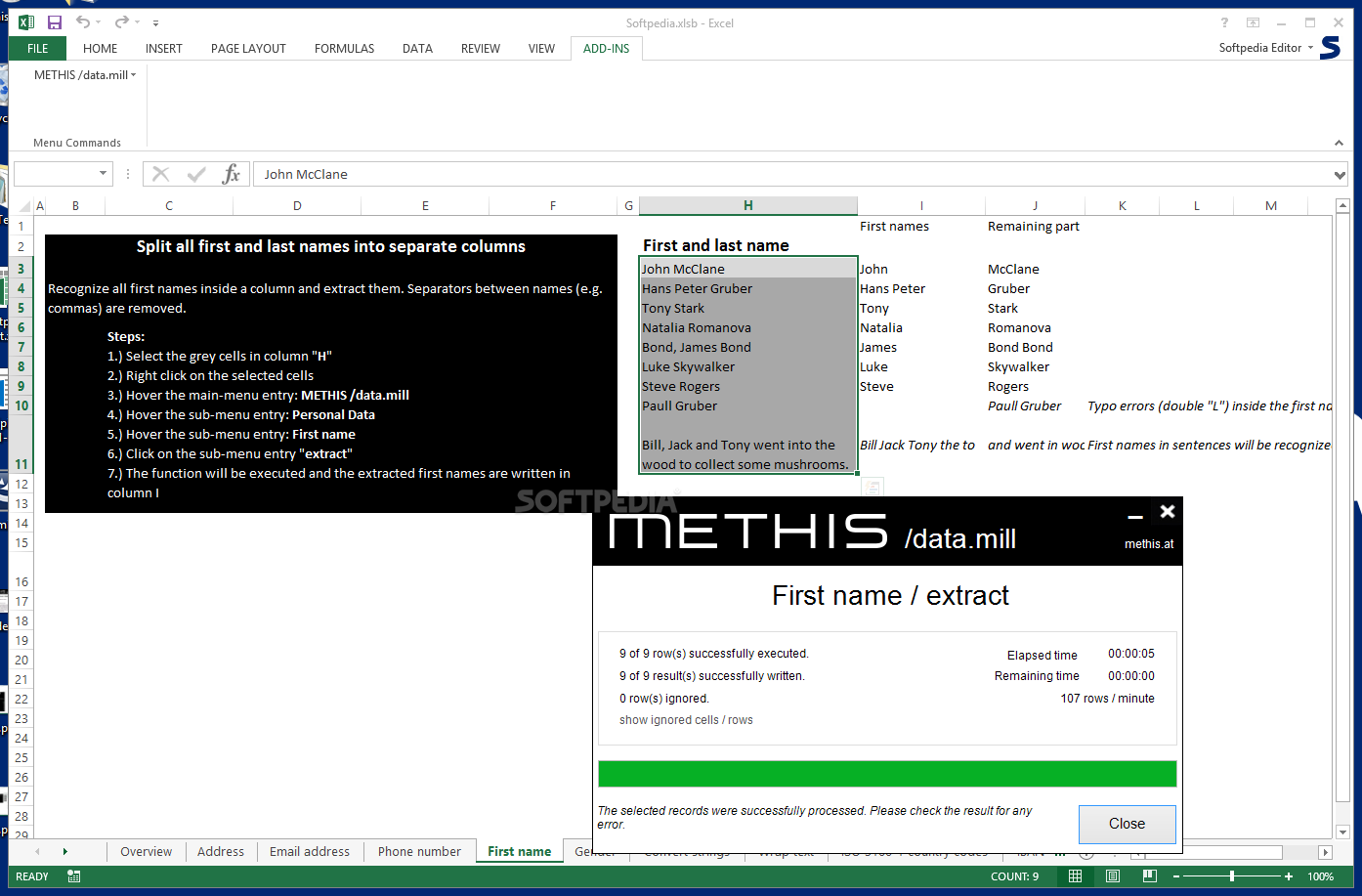Click the Quick Analysis icon below selection
The height and width of the screenshot is (896, 1362).
pos(873,486)
